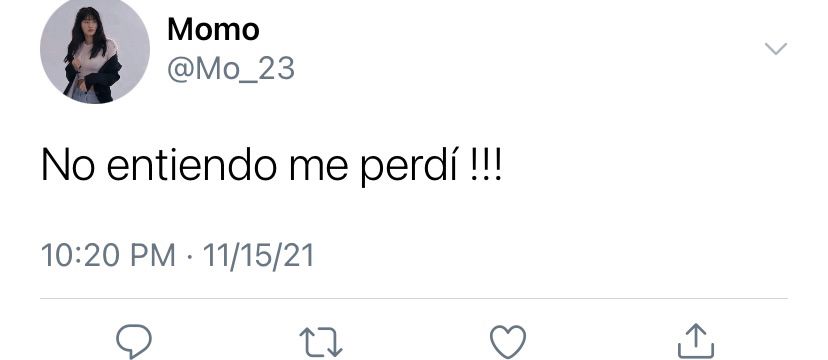
Task: Click the 11/15/21 date
Action: pos(258,255)
